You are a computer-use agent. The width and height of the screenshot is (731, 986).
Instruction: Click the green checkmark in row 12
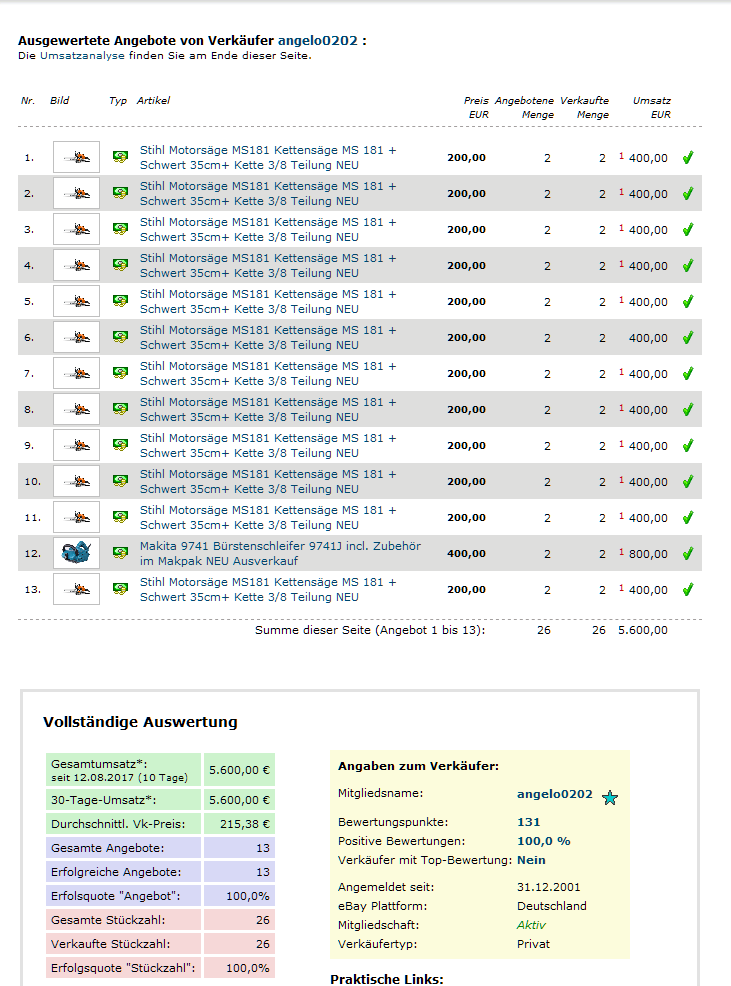(x=688, y=553)
